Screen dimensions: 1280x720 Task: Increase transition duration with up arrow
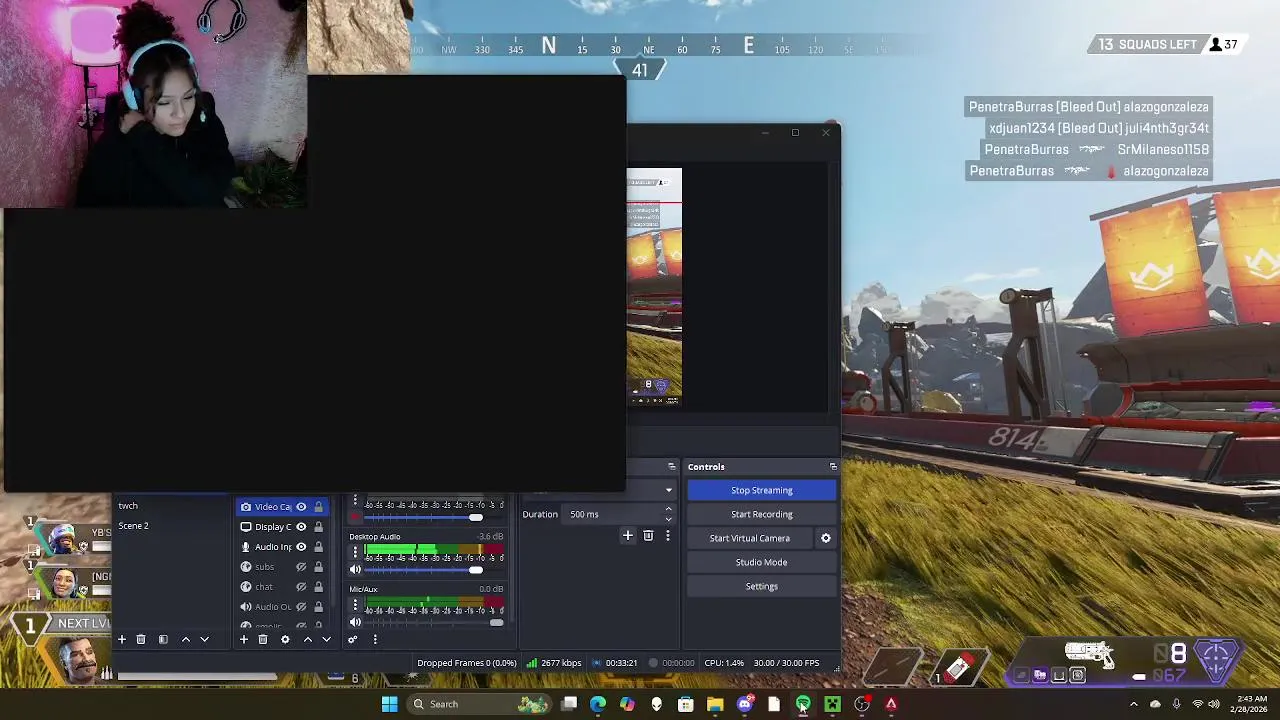pos(668,510)
